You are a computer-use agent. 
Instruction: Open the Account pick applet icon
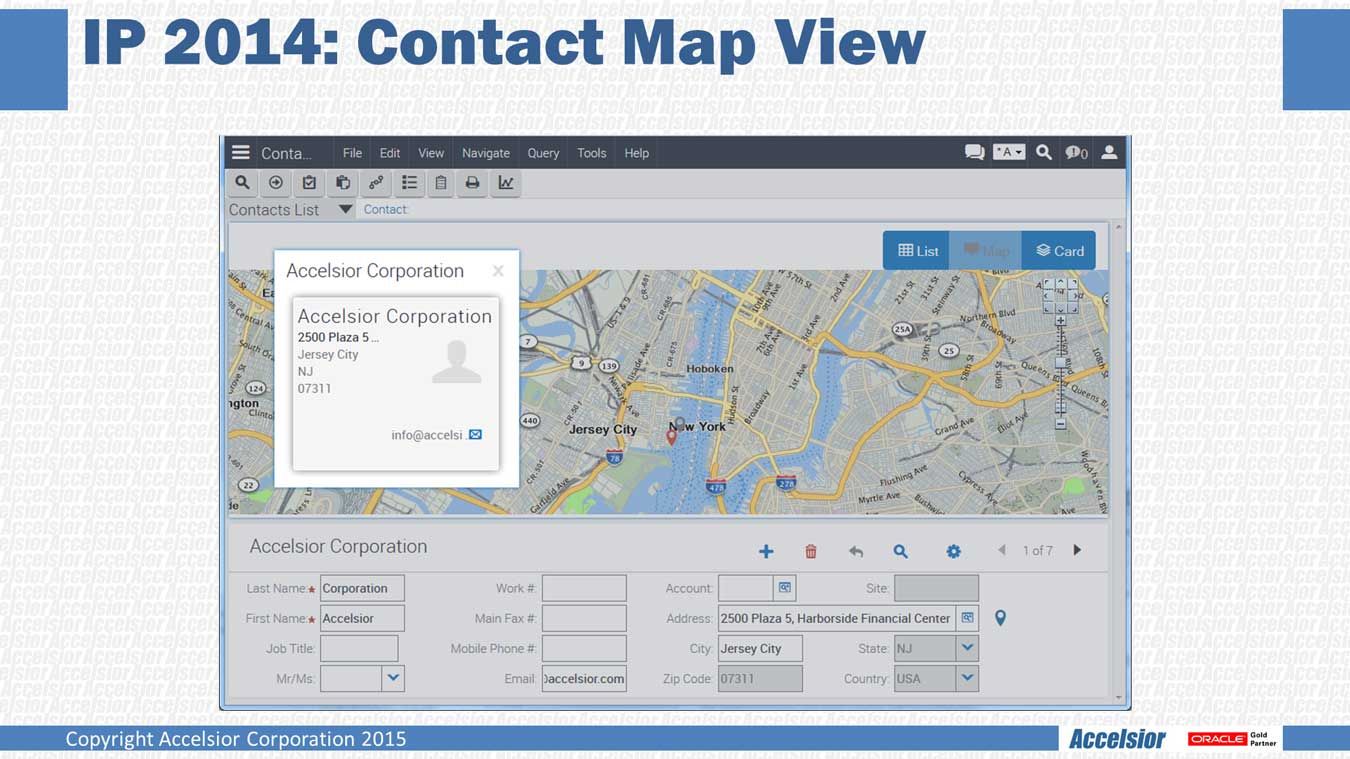coord(785,588)
